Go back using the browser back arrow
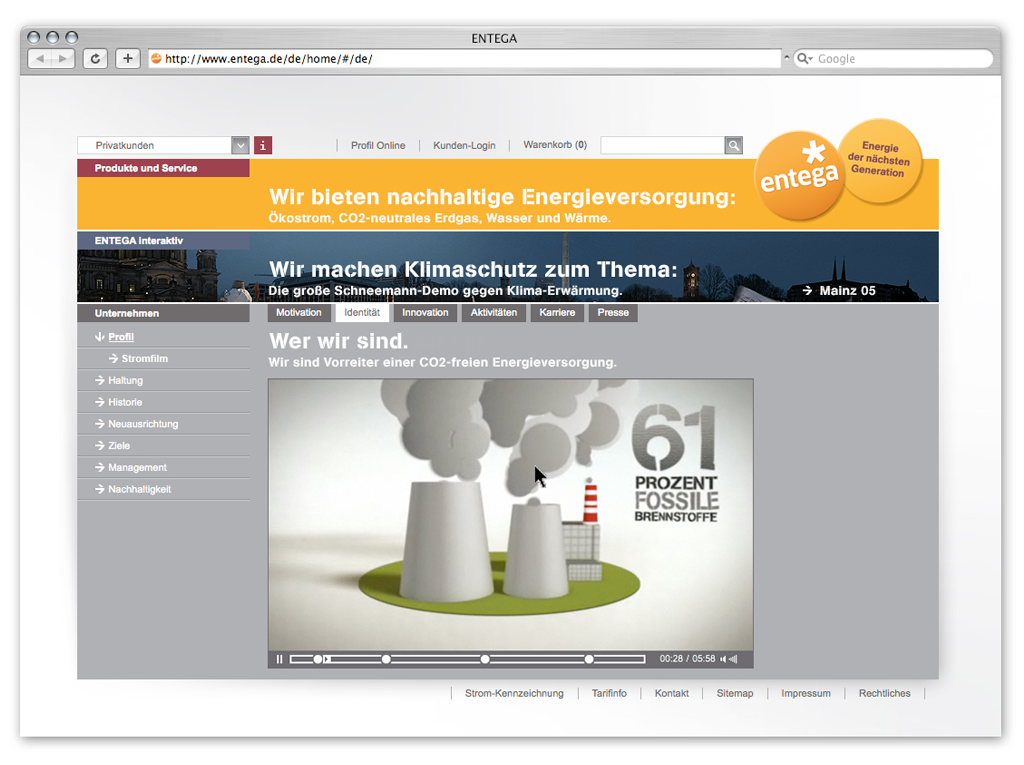 [x=41, y=59]
